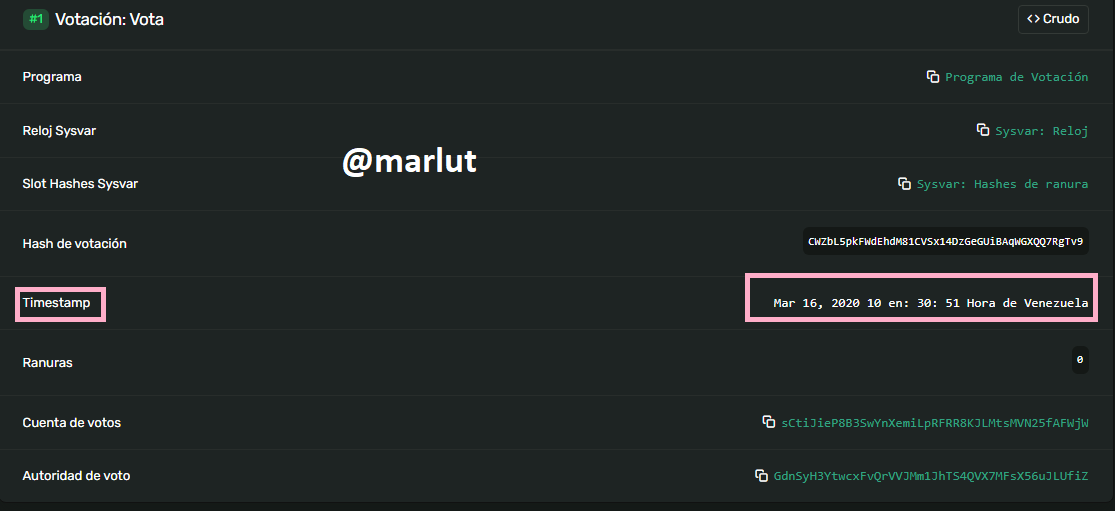
Task: Click the Slot Hashes Sysvar label
Action: [x=80, y=184]
